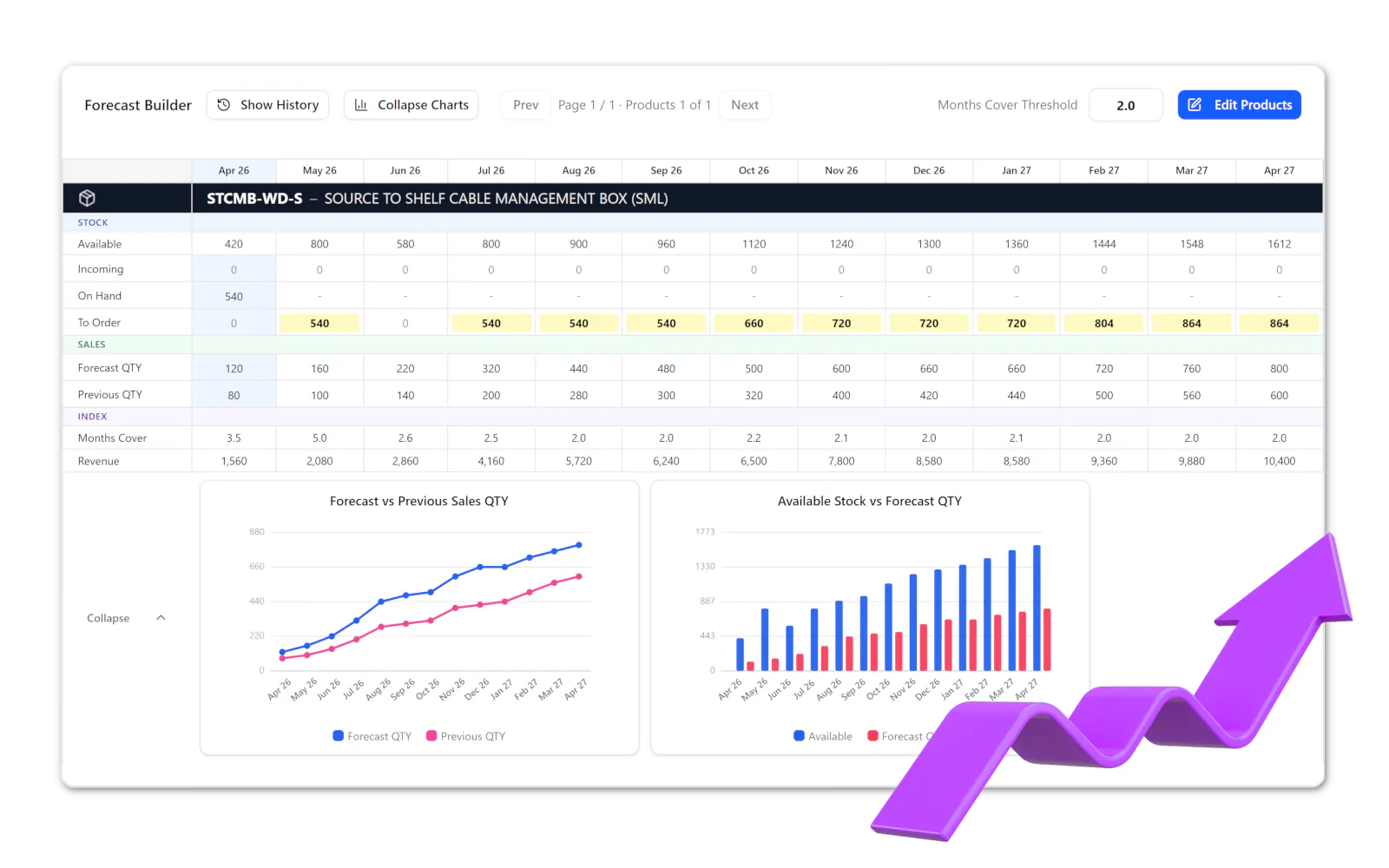Image resolution: width=1389 pixels, height=868 pixels.
Task: Click the Revenue value 10,400
Action: pyautogui.click(x=1279, y=461)
